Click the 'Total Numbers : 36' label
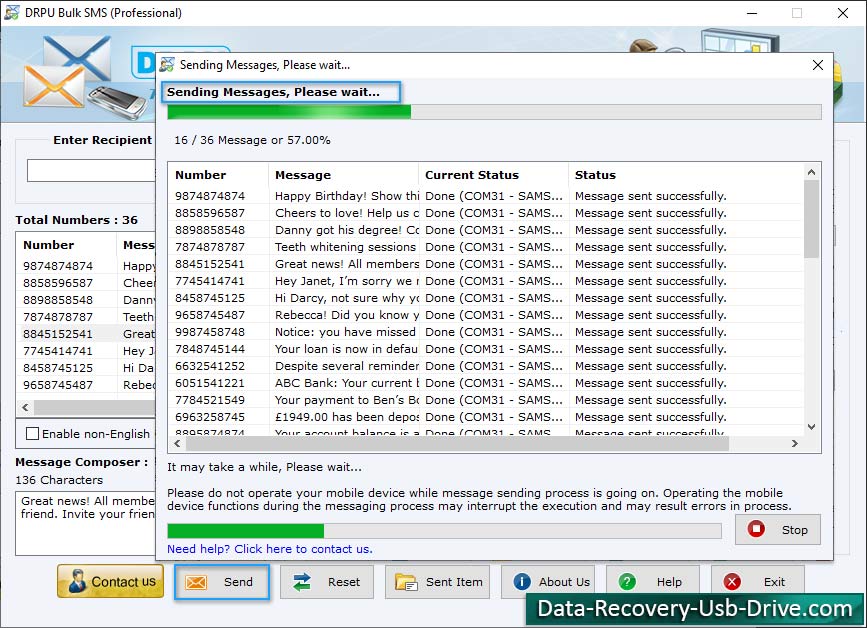Screen dimensions: 867x628 (76, 219)
